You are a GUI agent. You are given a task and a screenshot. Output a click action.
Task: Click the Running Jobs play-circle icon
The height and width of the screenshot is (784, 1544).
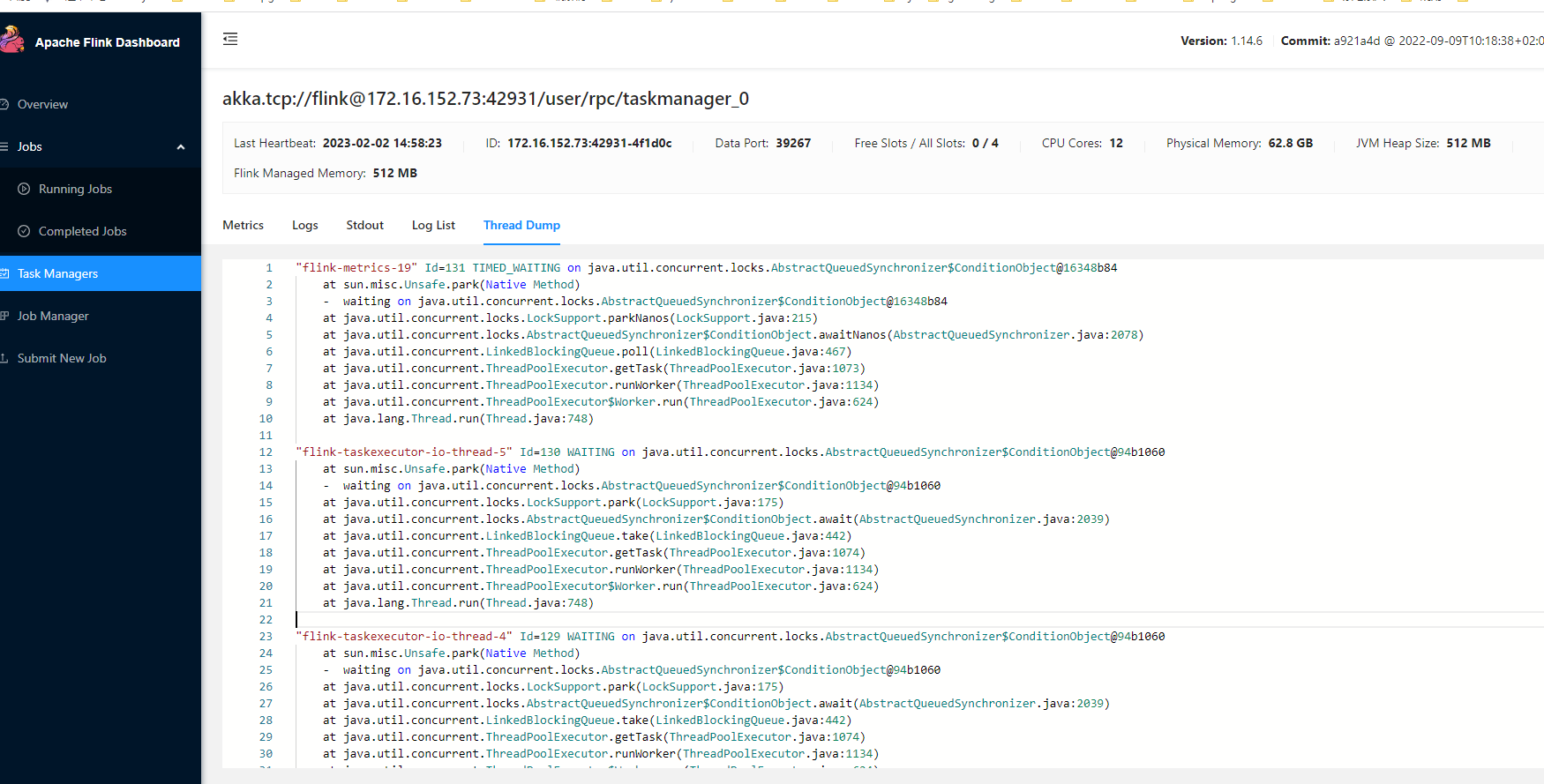pyautogui.click(x=24, y=189)
